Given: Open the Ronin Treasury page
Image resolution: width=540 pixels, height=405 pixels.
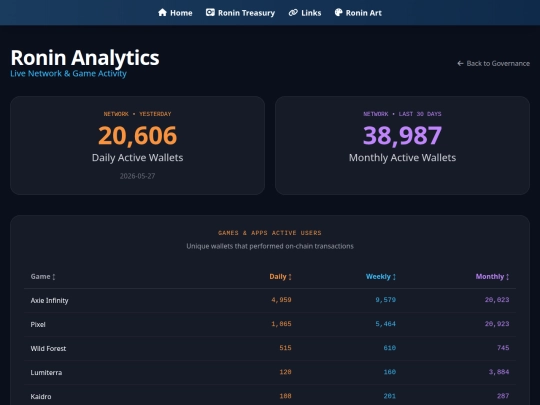Looking at the screenshot, I should click(x=240, y=13).
